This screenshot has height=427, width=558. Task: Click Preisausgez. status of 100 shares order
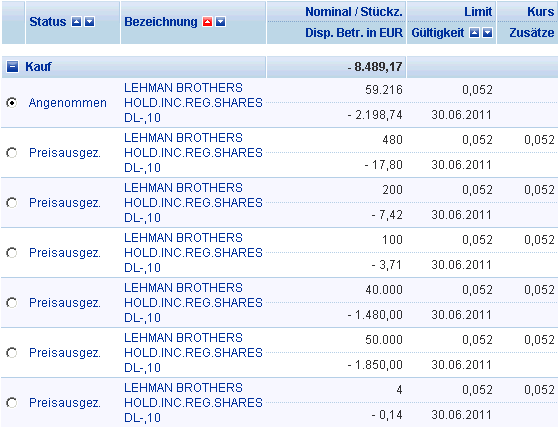pos(65,253)
